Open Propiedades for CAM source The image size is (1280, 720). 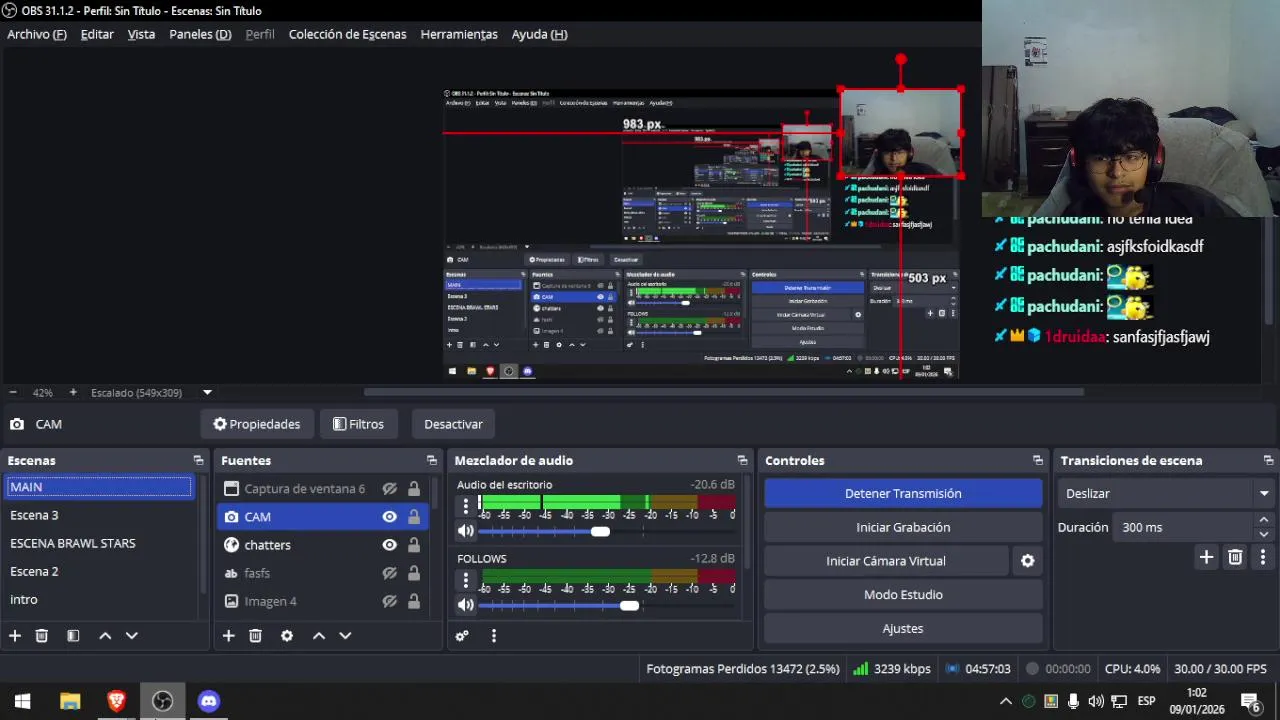click(256, 424)
